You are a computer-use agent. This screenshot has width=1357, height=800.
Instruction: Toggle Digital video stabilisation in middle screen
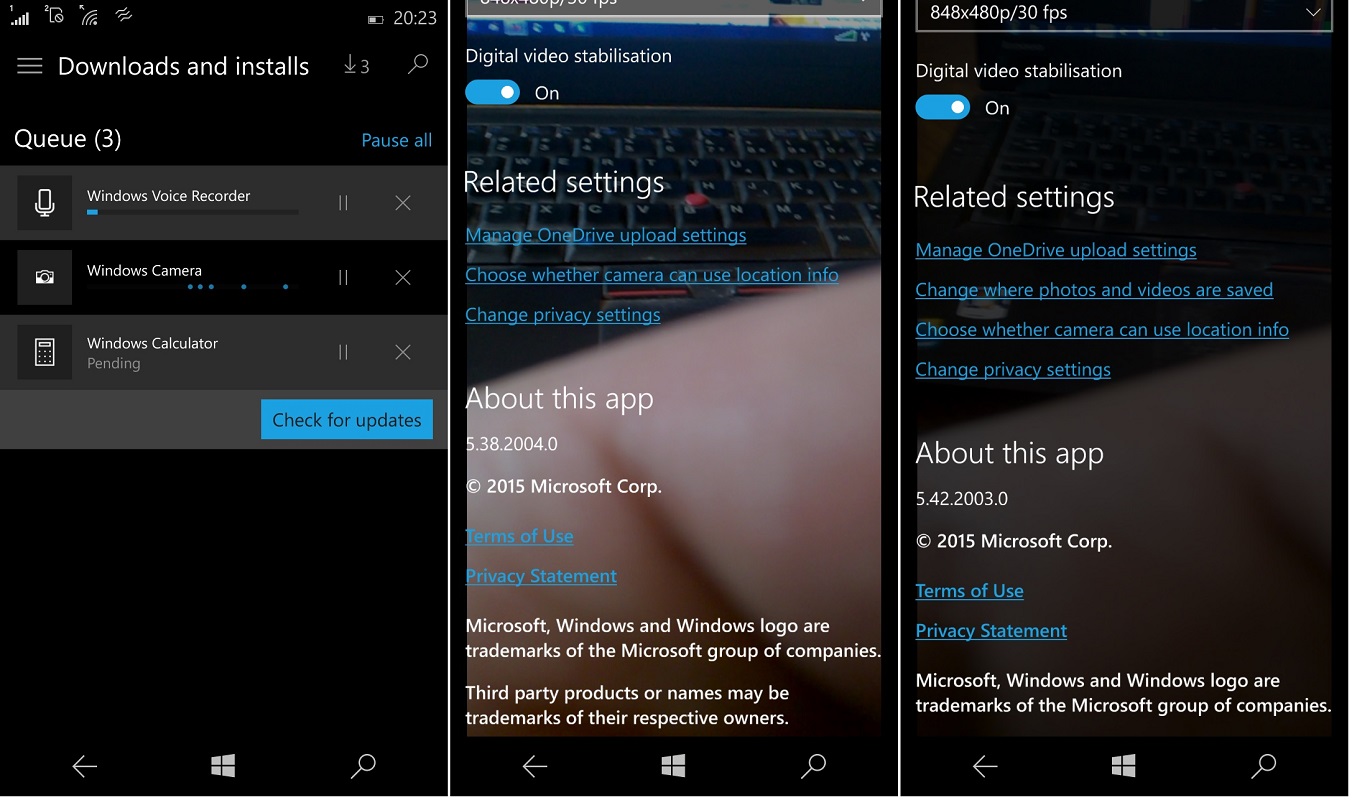tap(493, 93)
